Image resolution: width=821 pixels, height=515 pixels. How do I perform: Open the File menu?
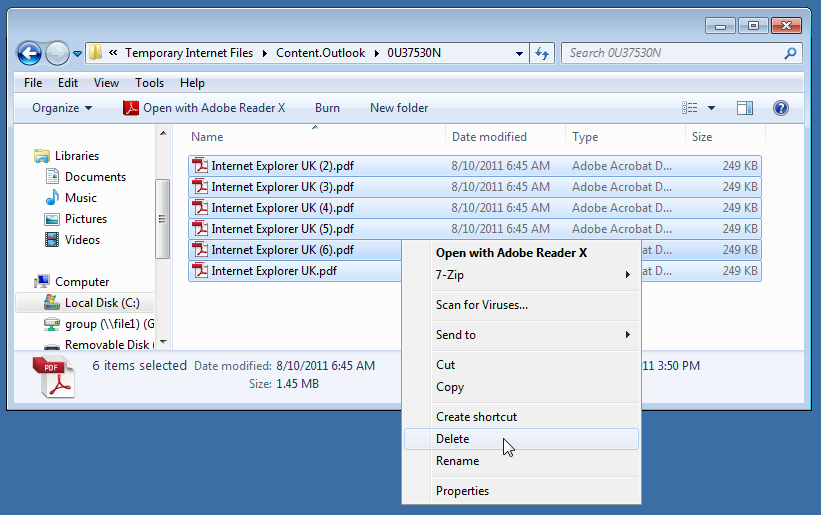pyautogui.click(x=33, y=83)
